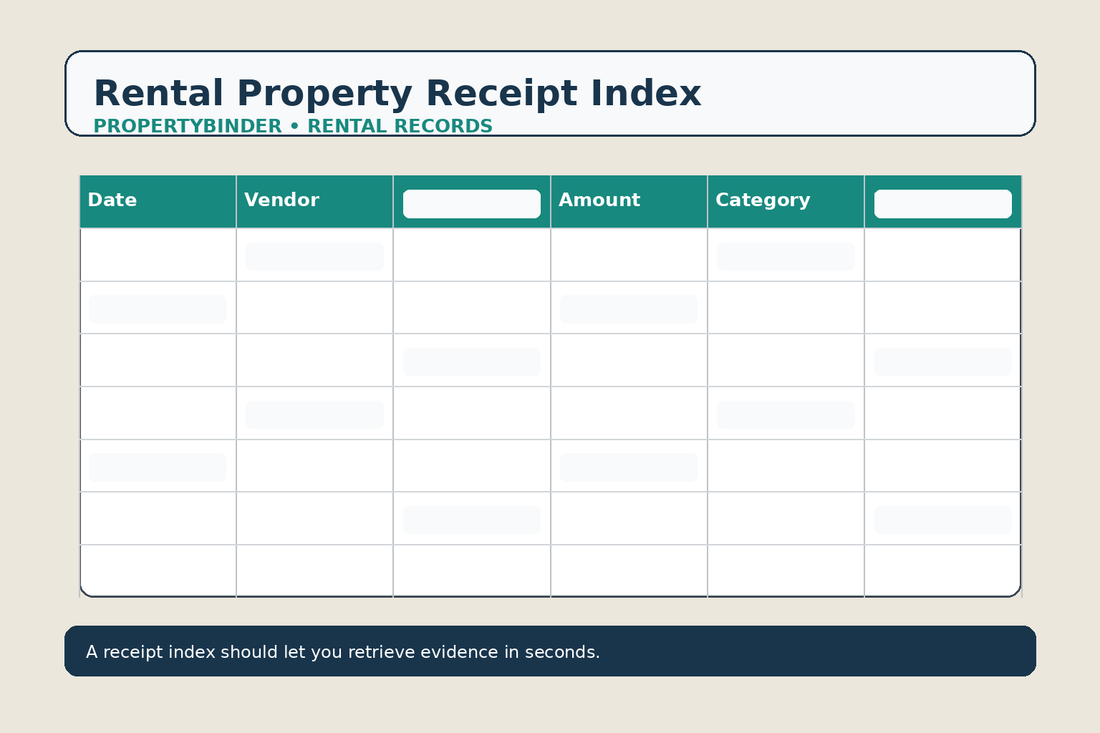The image size is (1100, 733).
Task: Click the first-row placeholder under Category
Action: [786, 257]
